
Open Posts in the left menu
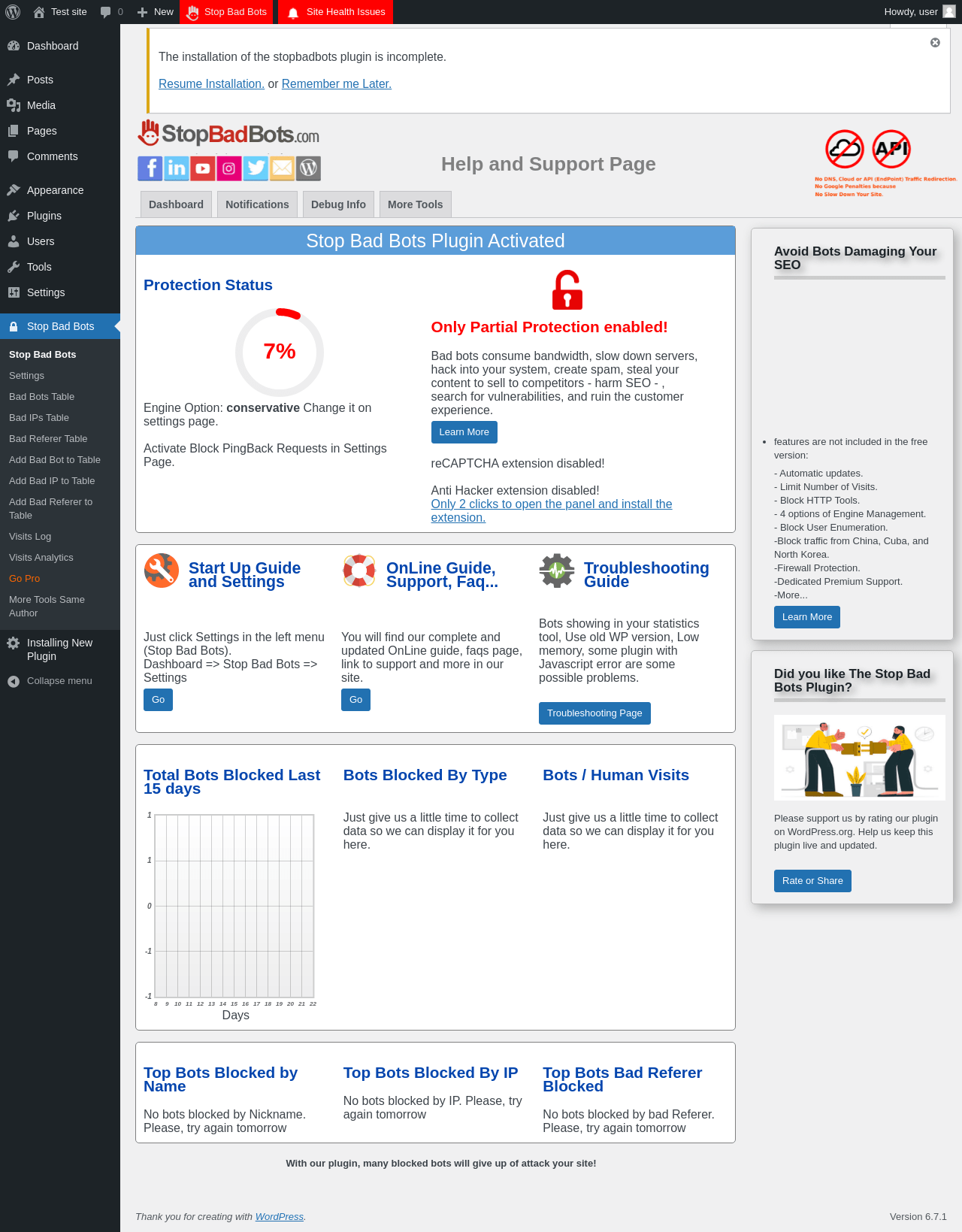point(60,80)
